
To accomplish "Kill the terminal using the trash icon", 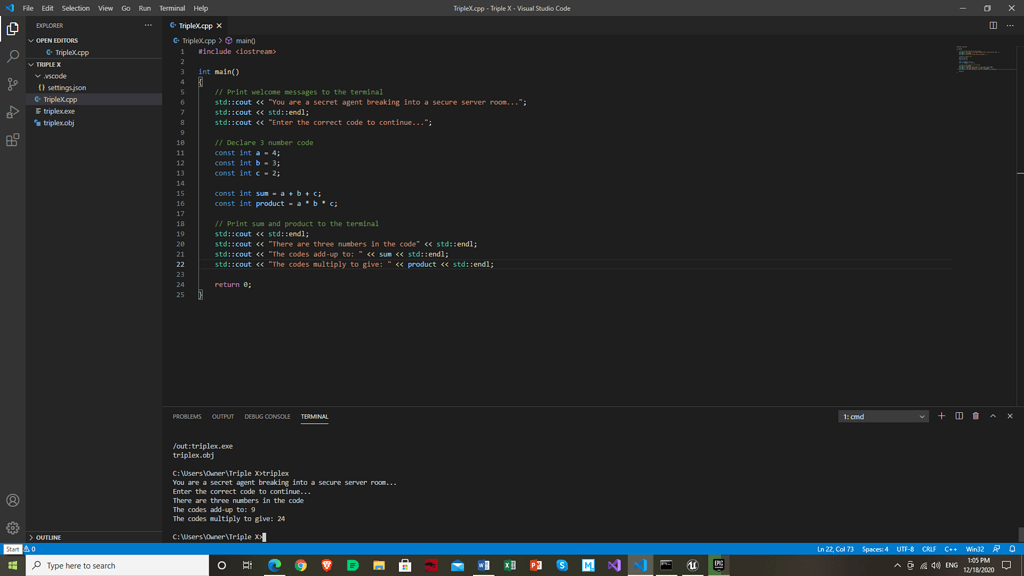I will tap(975, 416).
